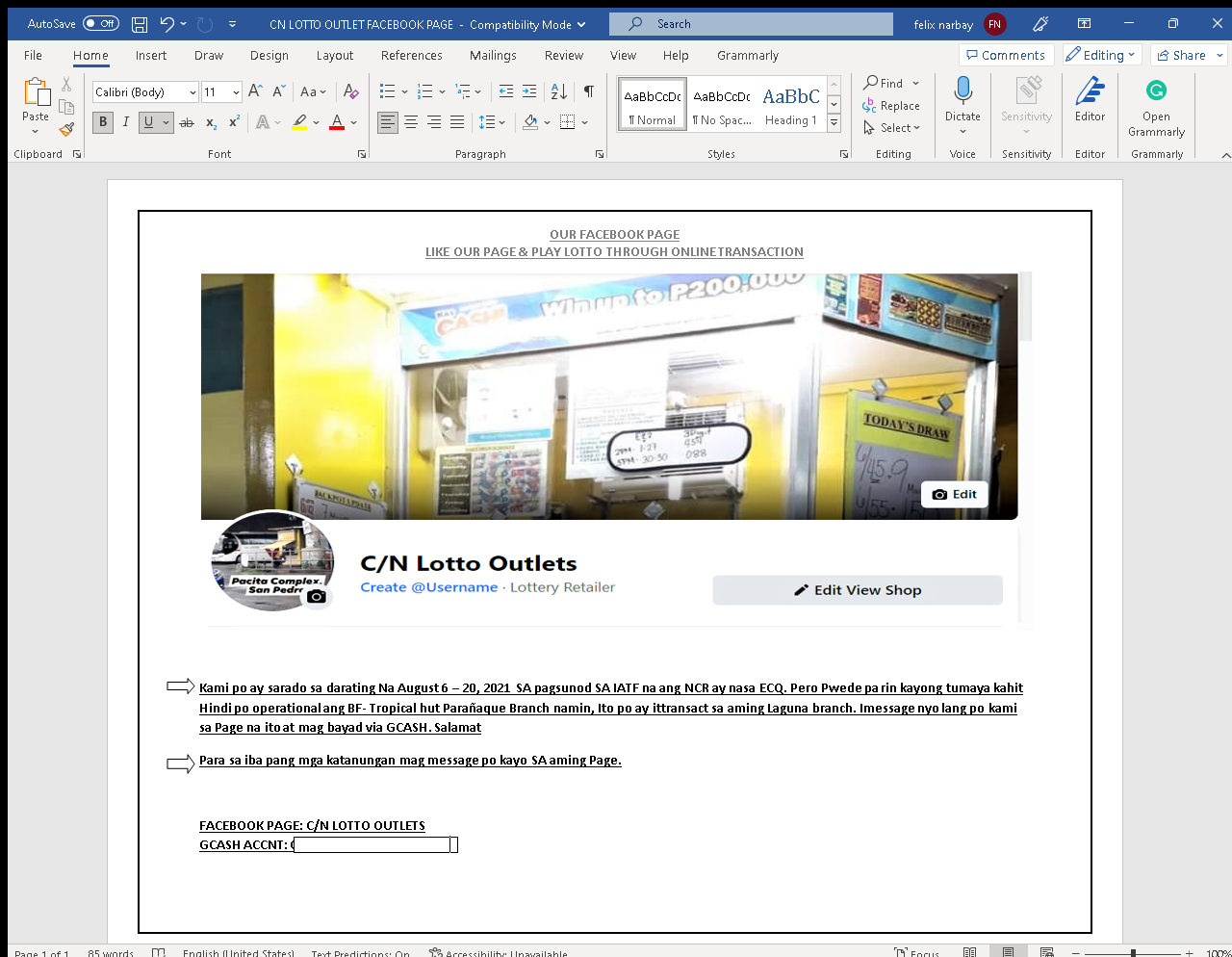
Task: Open the Comments pane
Action: point(1006,55)
